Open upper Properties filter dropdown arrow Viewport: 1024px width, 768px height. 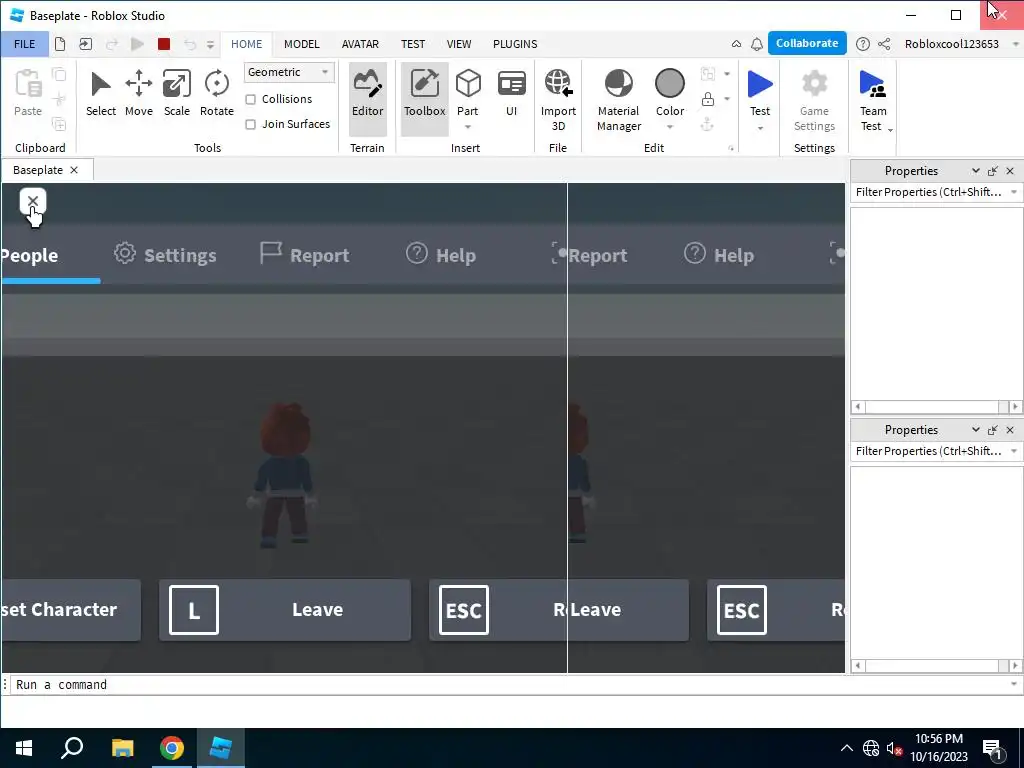1014,192
